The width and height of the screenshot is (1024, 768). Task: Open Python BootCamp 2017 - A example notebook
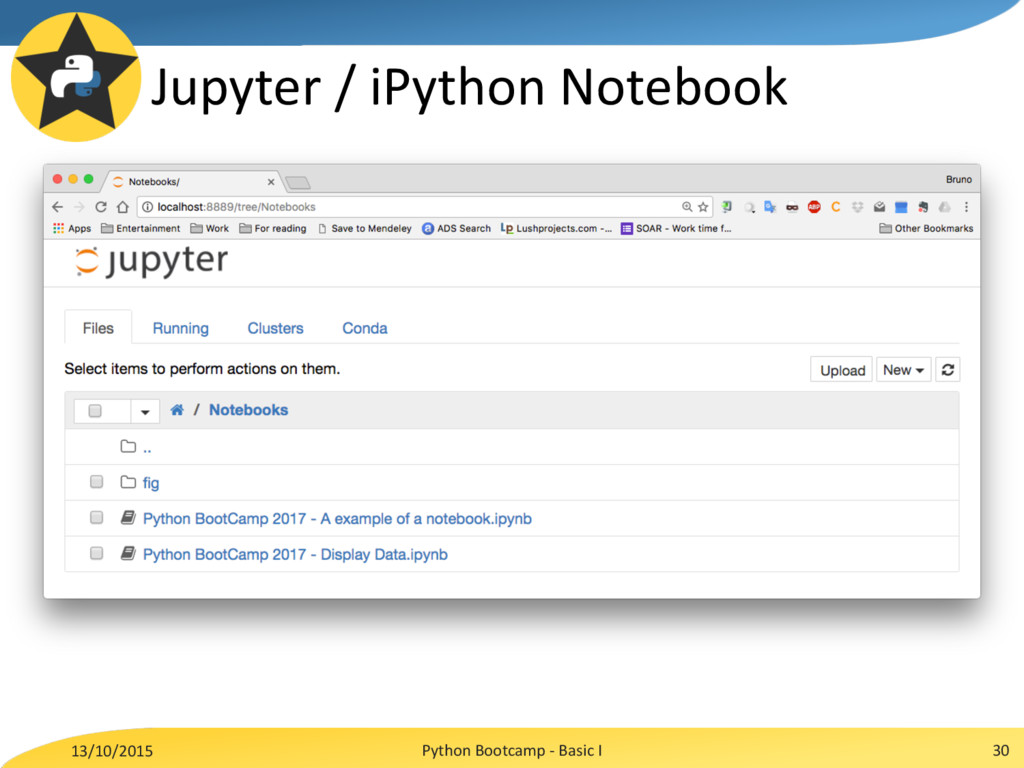(x=337, y=519)
